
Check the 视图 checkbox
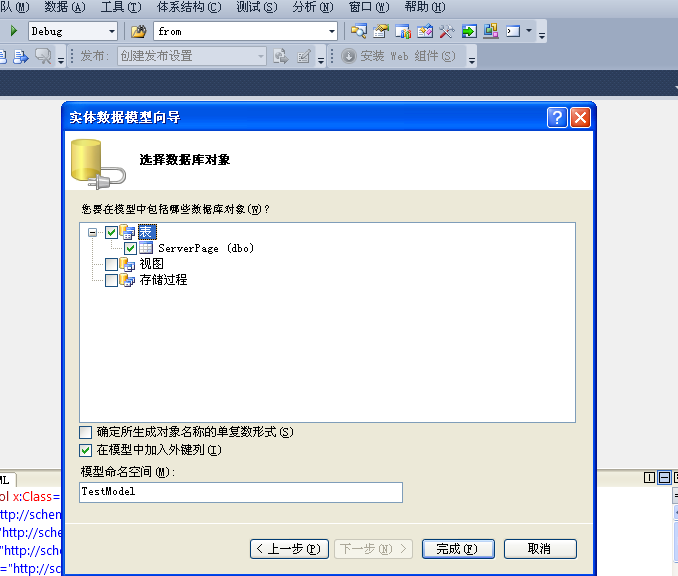pos(112,264)
